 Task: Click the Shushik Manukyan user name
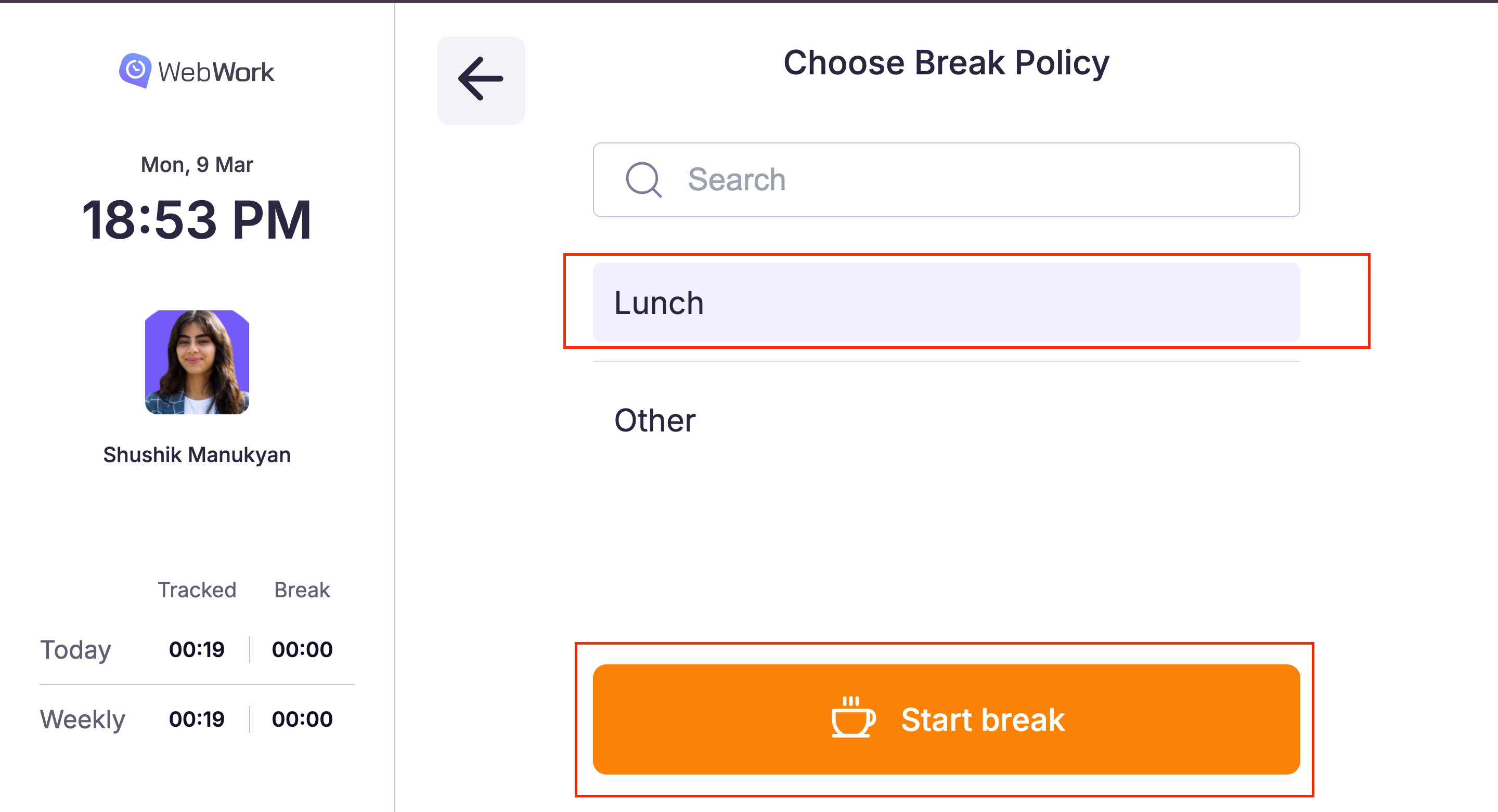(x=197, y=454)
